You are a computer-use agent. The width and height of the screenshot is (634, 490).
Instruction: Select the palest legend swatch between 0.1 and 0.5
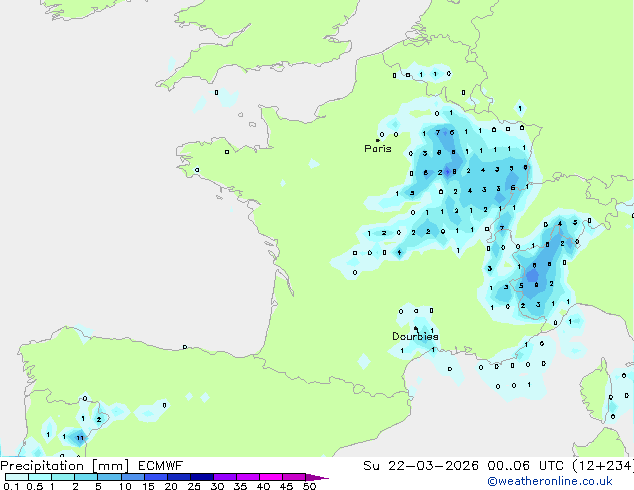17,477
